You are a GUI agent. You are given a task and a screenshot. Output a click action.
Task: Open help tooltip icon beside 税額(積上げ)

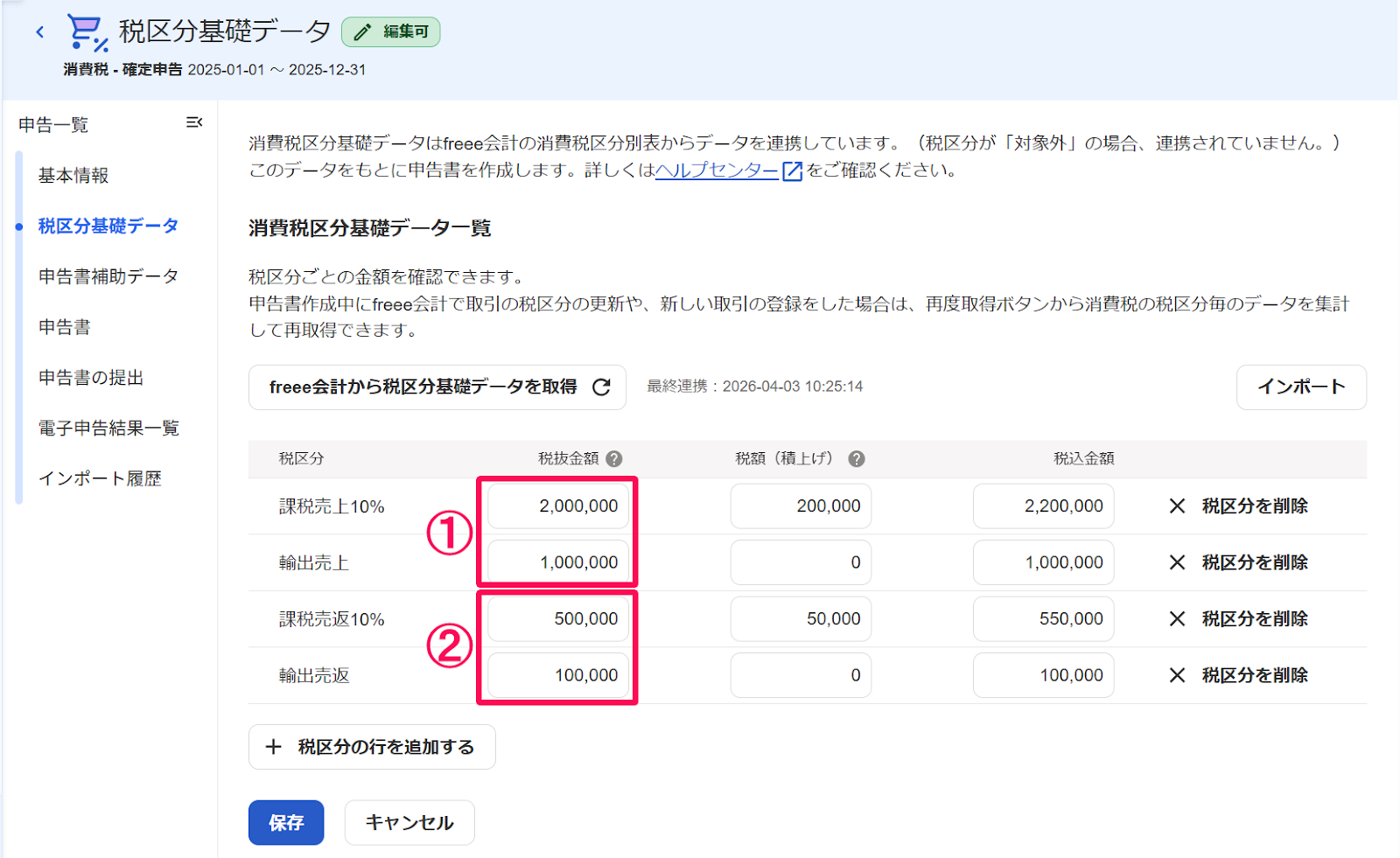point(857,458)
